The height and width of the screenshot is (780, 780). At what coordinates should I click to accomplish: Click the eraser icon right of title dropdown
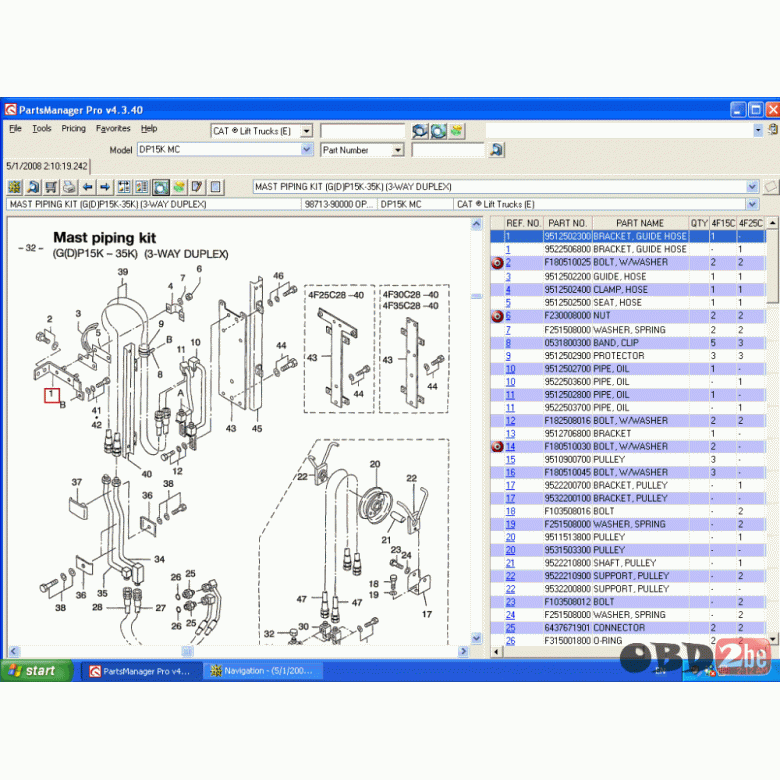[x=771, y=187]
